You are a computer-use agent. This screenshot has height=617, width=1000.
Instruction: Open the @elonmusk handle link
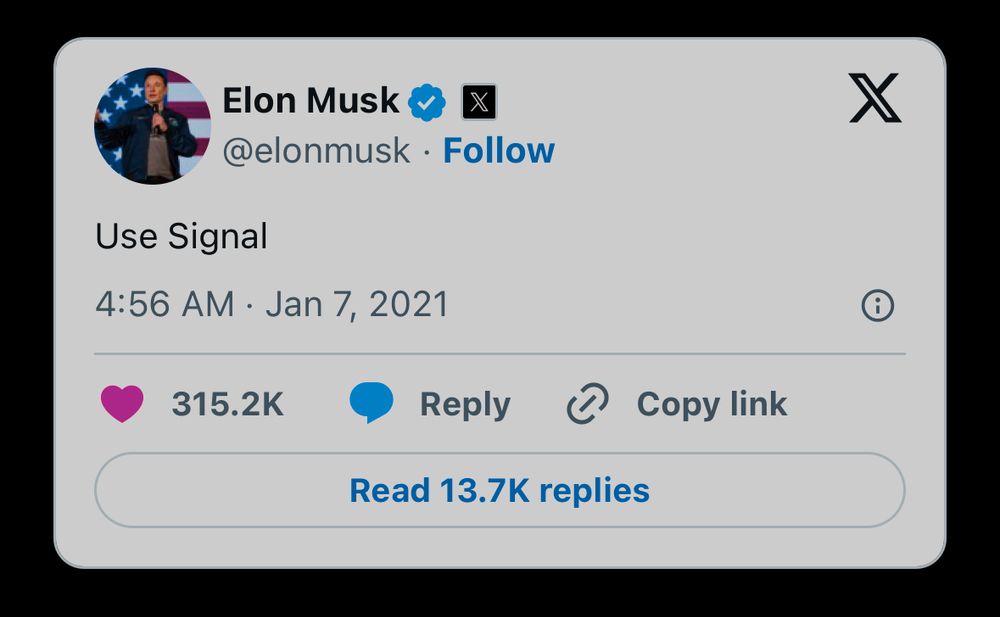point(316,151)
